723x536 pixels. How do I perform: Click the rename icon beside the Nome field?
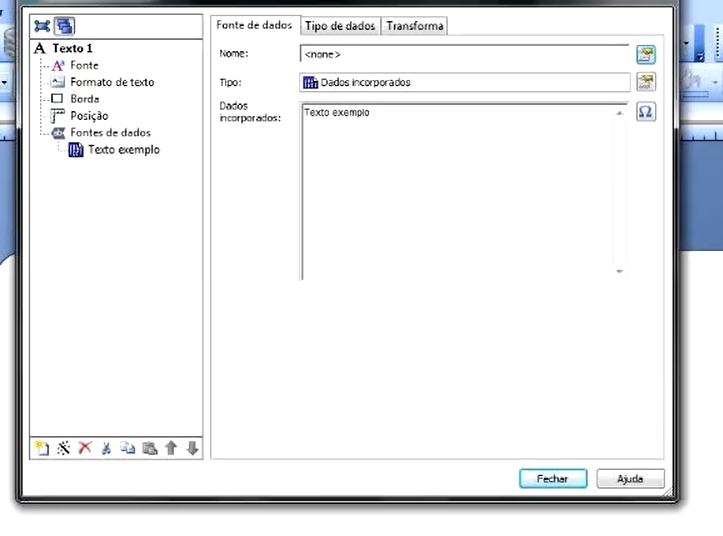tap(646, 55)
